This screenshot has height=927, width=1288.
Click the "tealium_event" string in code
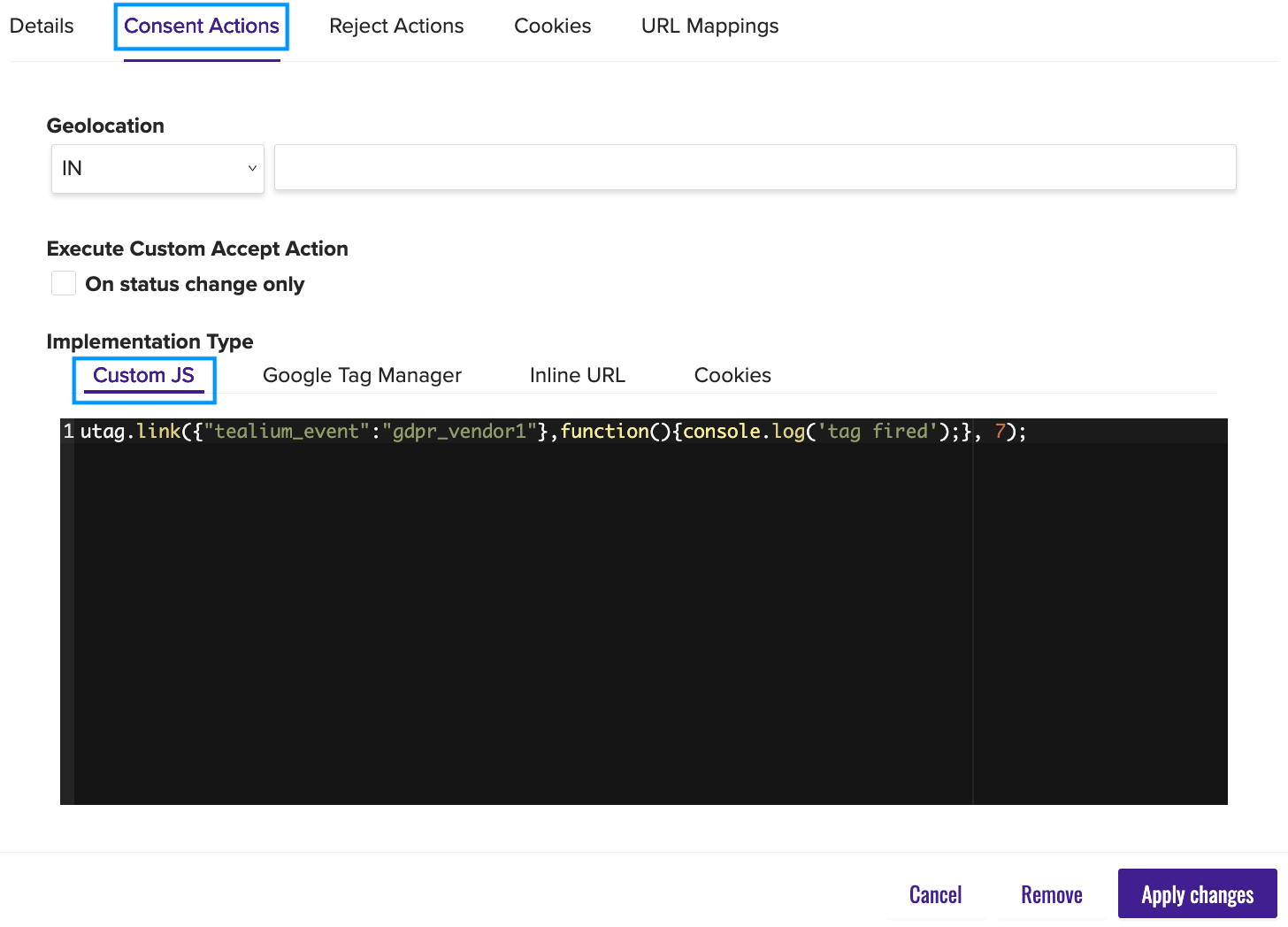pos(287,431)
